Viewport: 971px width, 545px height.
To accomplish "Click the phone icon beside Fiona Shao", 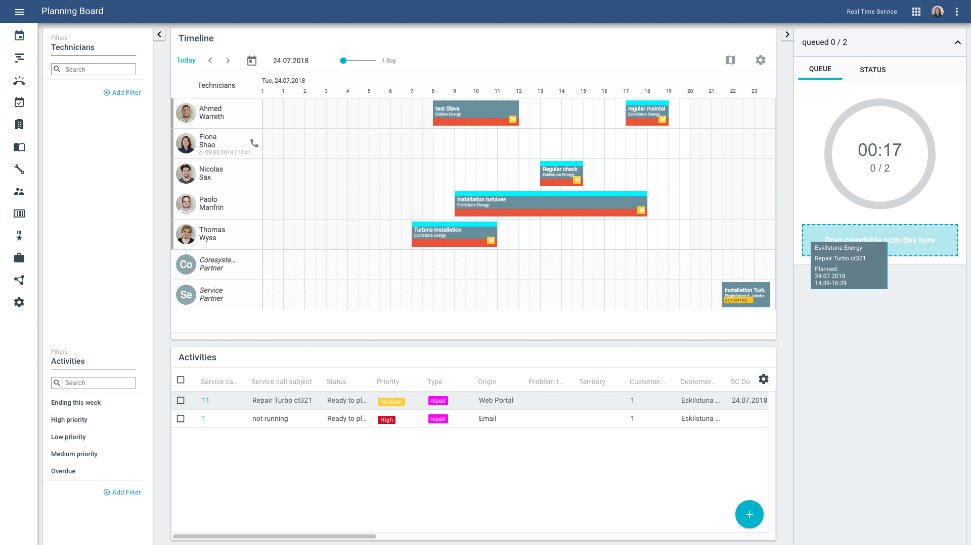I will point(254,143).
